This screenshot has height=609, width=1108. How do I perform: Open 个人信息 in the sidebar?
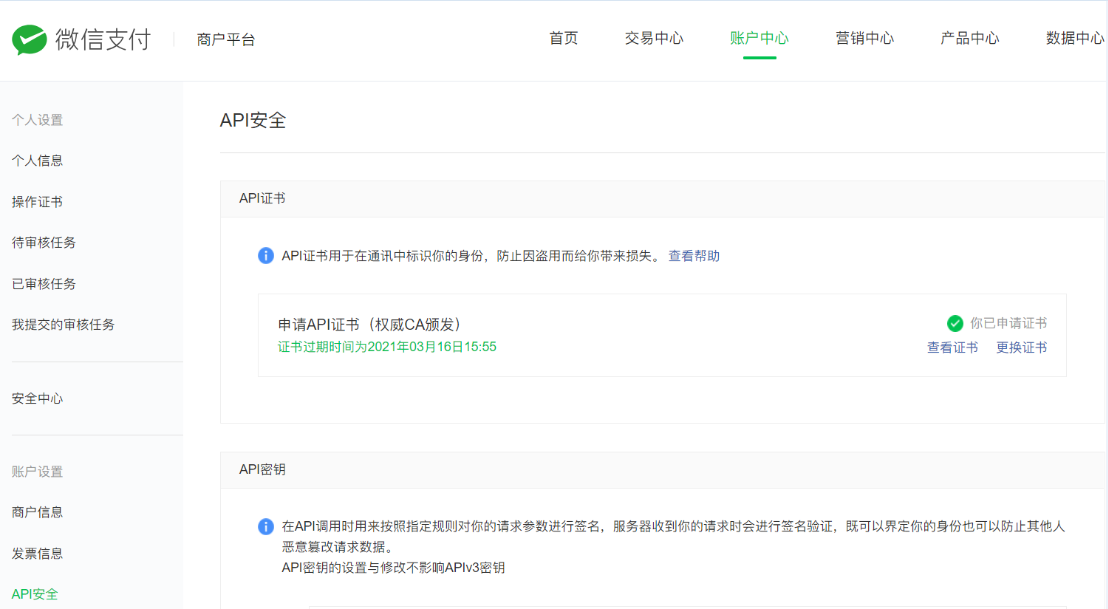[x=37, y=161]
